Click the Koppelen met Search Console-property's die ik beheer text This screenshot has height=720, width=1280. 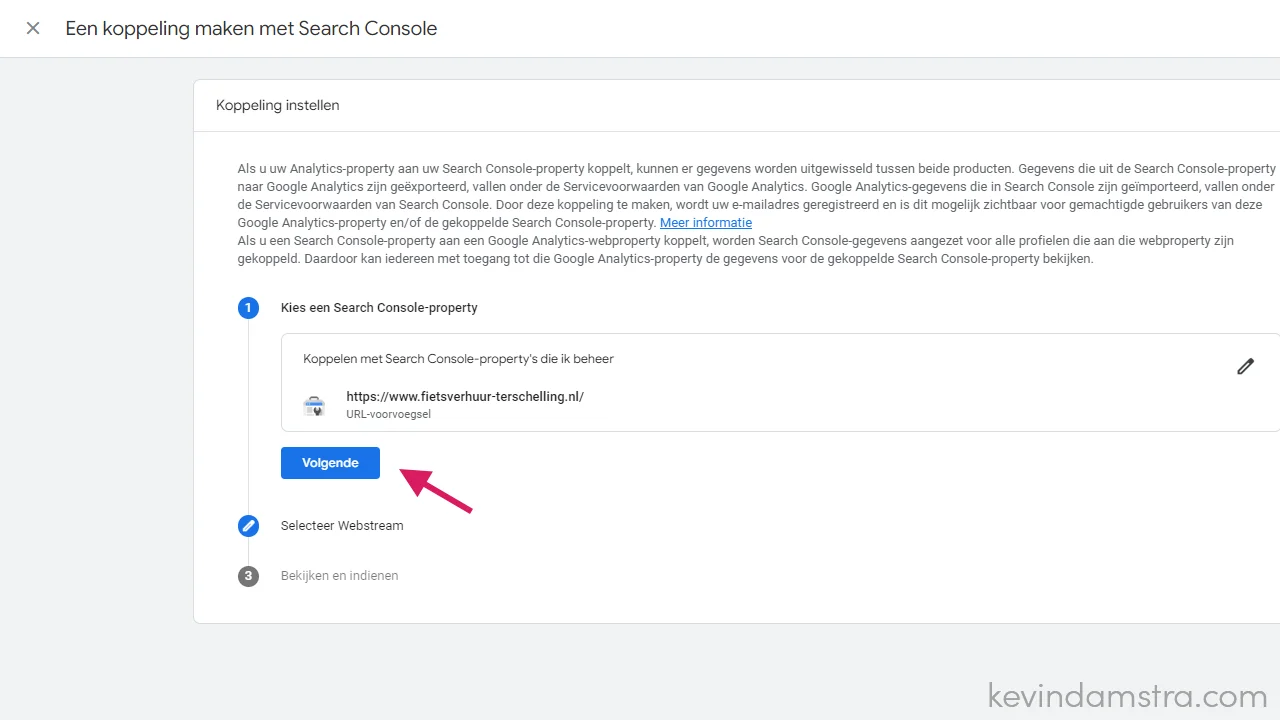click(459, 358)
